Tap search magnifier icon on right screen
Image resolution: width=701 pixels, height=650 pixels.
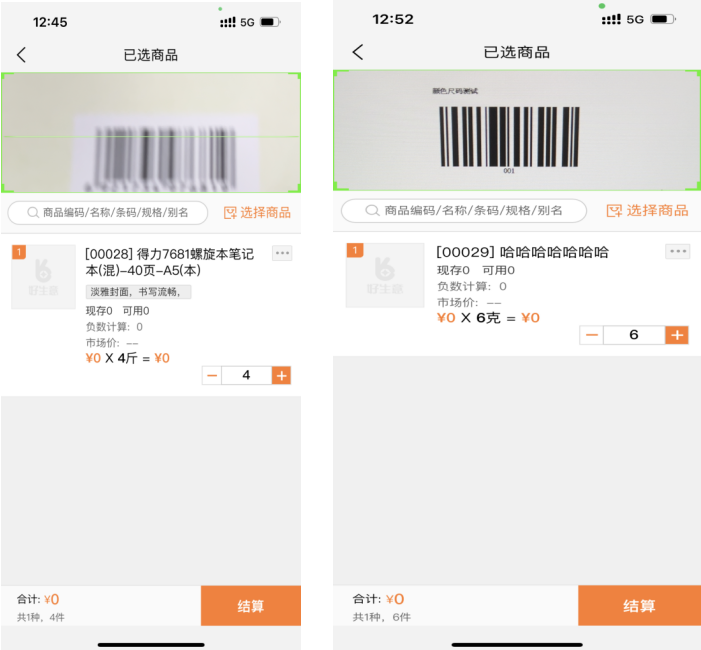(372, 210)
